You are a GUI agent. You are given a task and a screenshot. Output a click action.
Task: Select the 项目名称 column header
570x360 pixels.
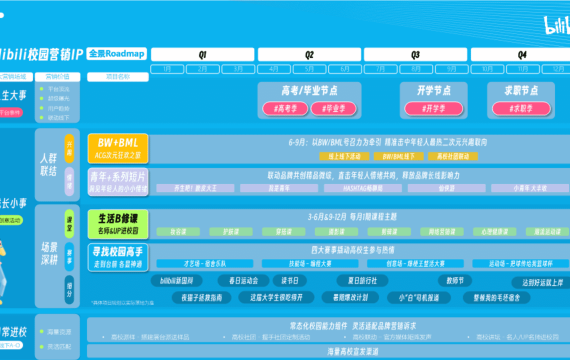[118, 77]
